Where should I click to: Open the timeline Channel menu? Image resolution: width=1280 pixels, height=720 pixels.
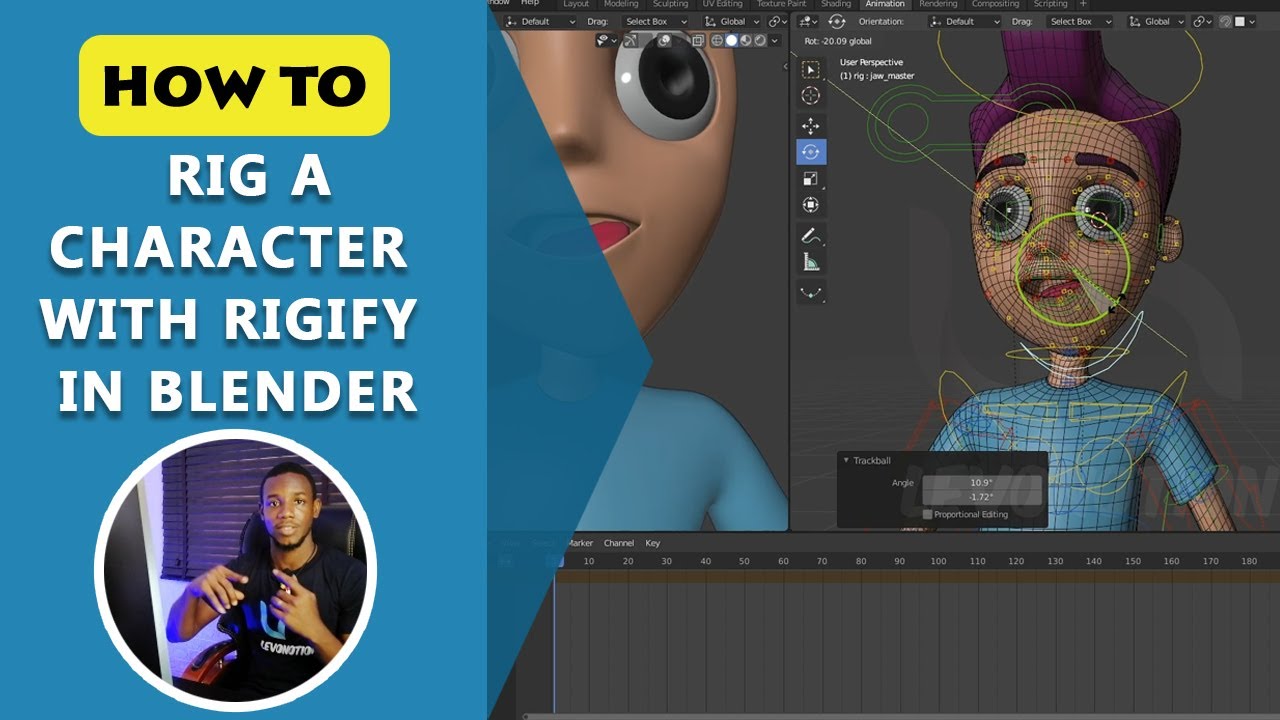click(x=619, y=543)
